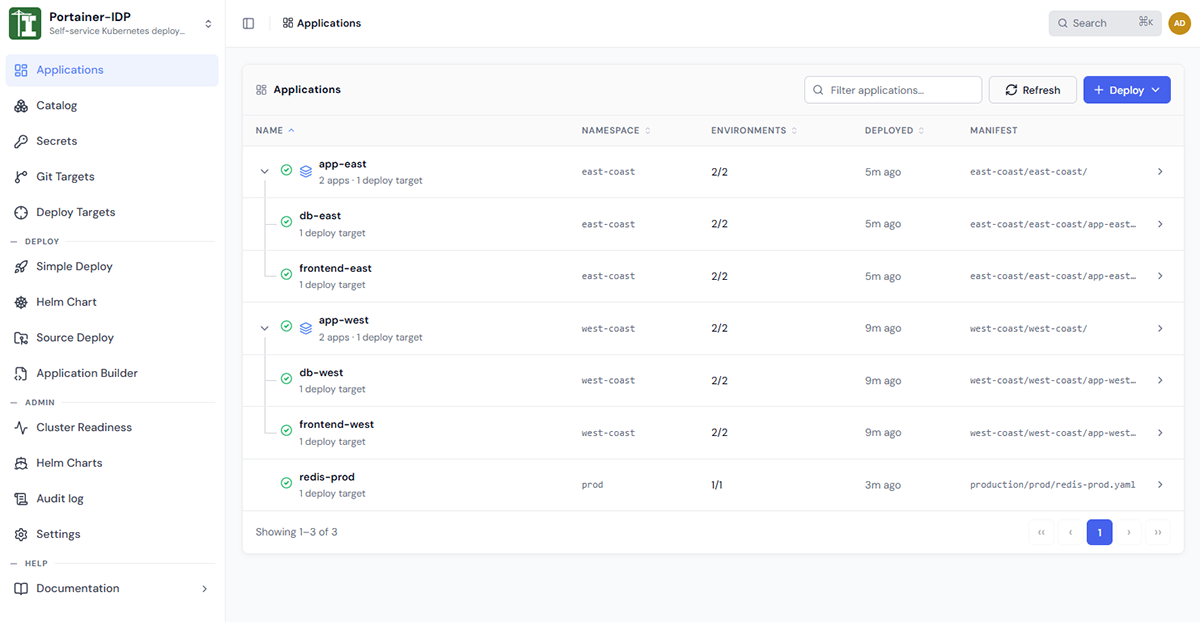Click the app-west stack layers icon

(306, 327)
